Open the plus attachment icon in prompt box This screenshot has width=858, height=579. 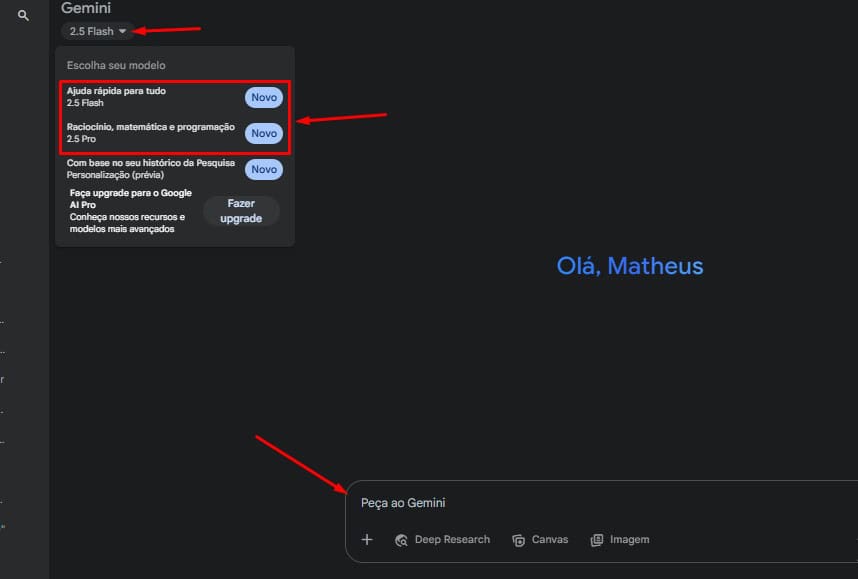point(367,540)
